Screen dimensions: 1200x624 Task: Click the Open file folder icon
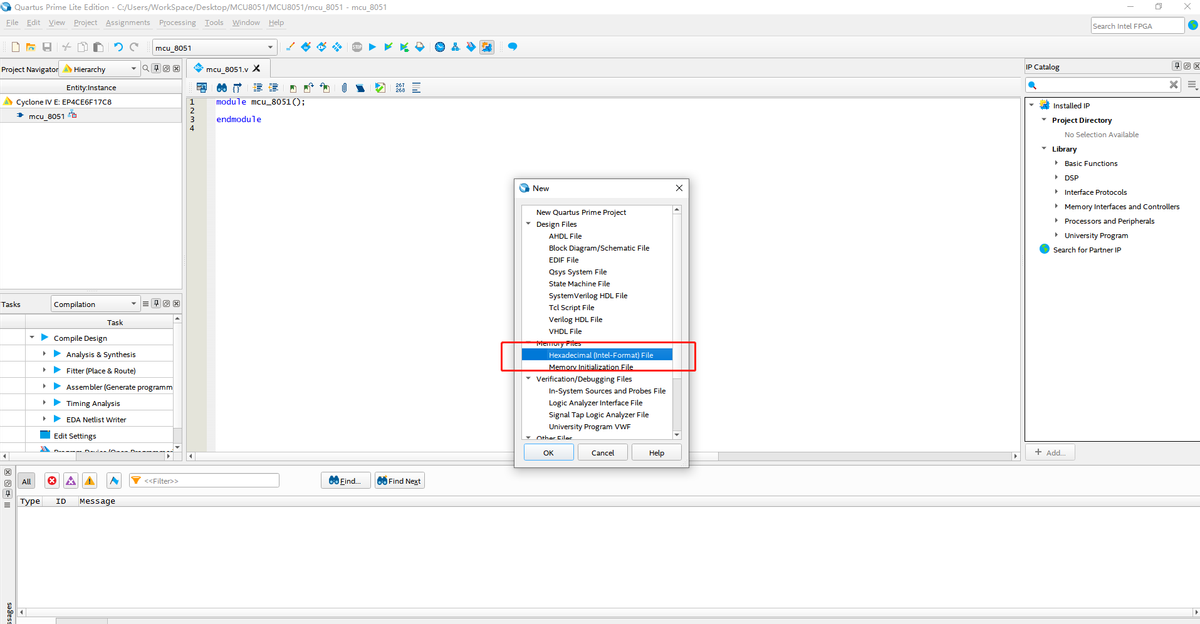click(31, 47)
